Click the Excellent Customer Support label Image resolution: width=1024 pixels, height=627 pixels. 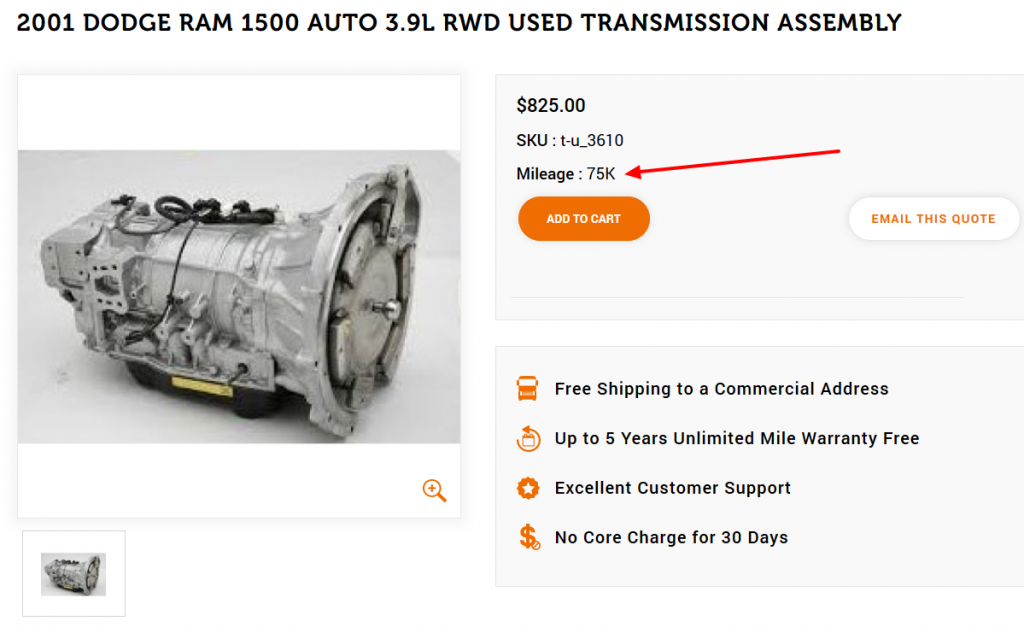[672, 488]
